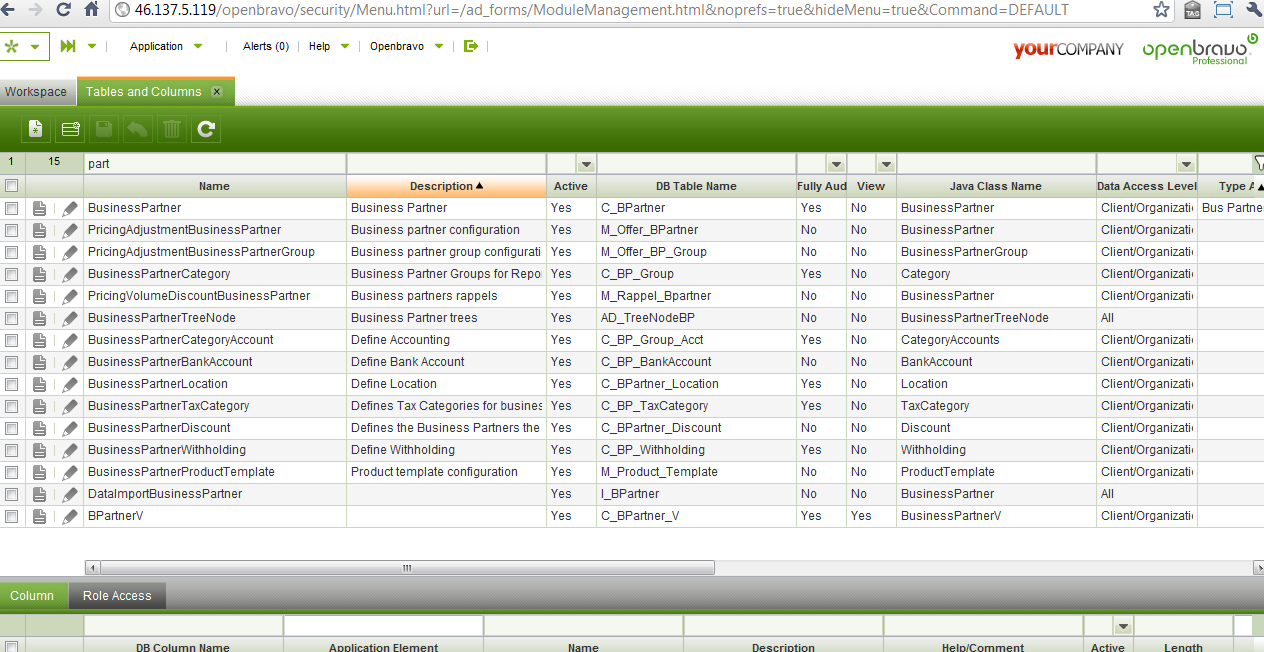1264x652 pixels.
Task: Click edit pencil for BPartnerV row
Action: click(x=70, y=516)
